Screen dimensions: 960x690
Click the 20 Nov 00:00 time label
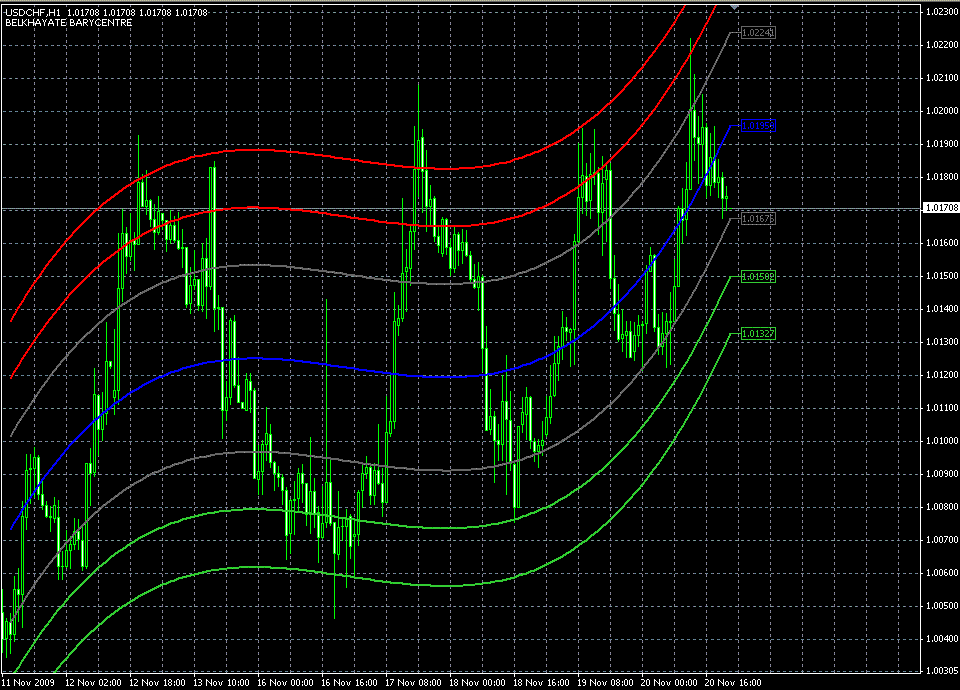[669, 683]
